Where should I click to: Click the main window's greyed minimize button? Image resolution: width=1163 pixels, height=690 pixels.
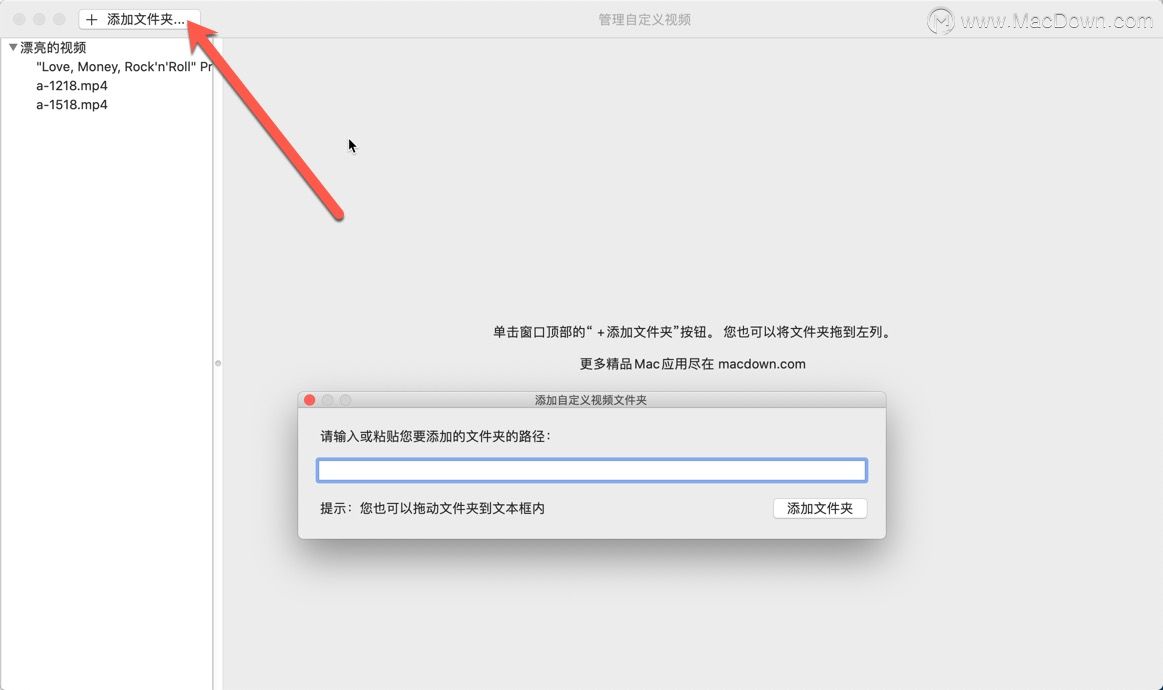click(39, 19)
